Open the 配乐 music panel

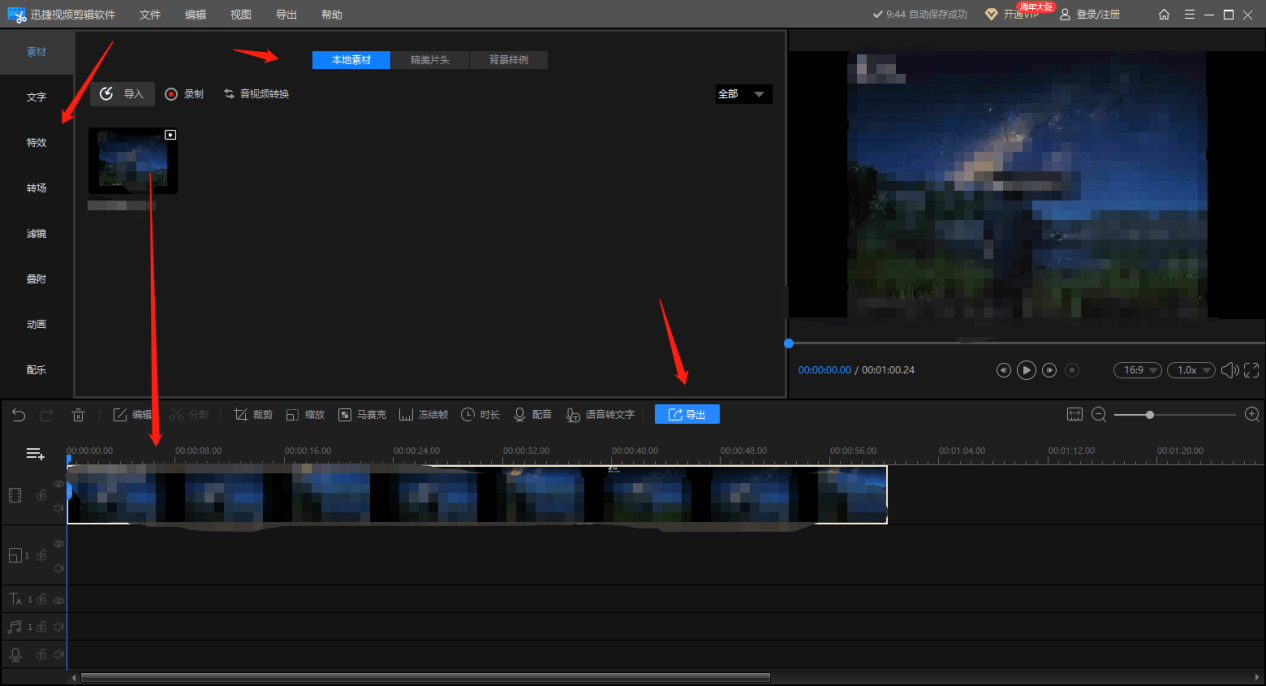[x=36, y=369]
